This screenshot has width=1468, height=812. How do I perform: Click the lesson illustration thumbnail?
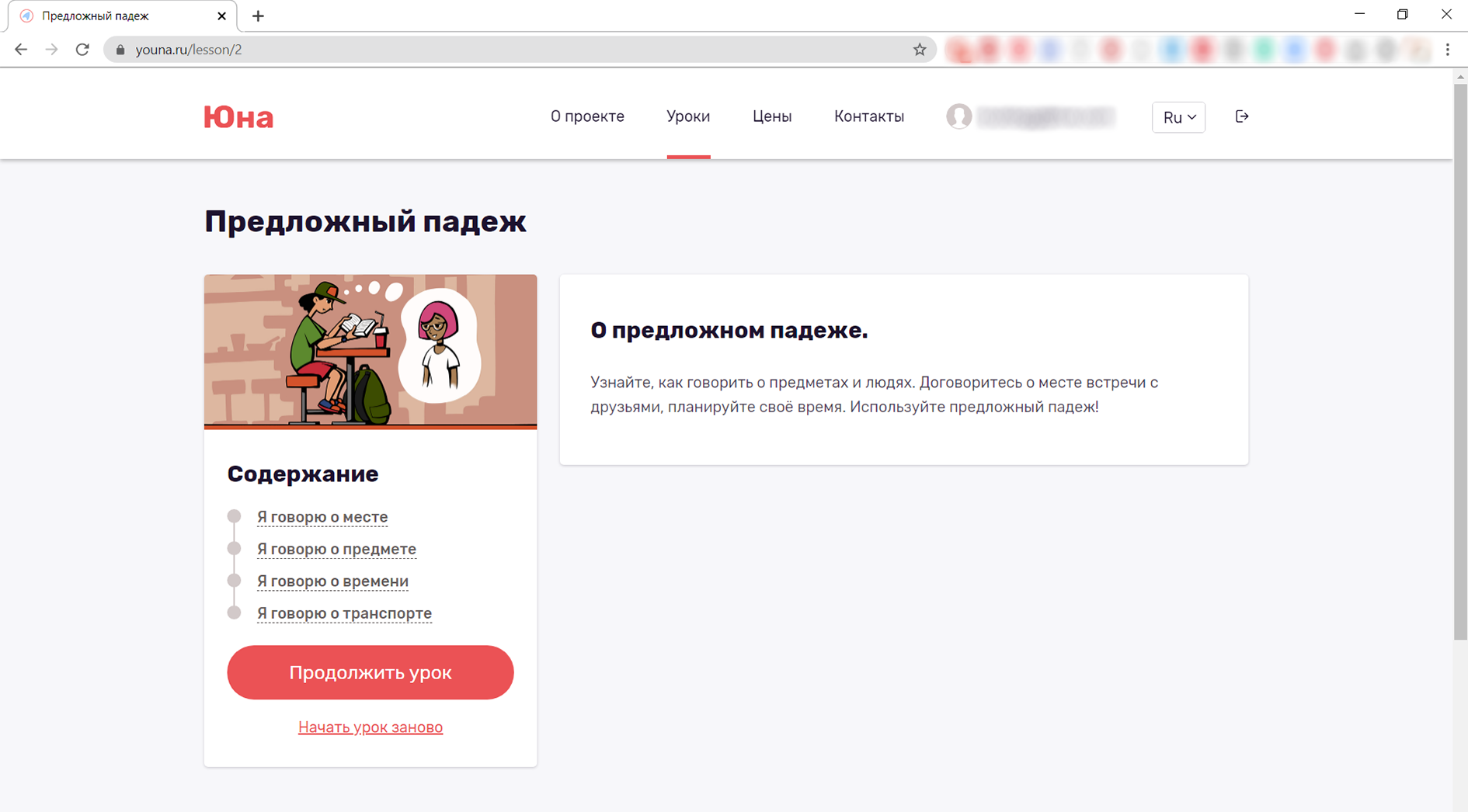pyautogui.click(x=370, y=351)
